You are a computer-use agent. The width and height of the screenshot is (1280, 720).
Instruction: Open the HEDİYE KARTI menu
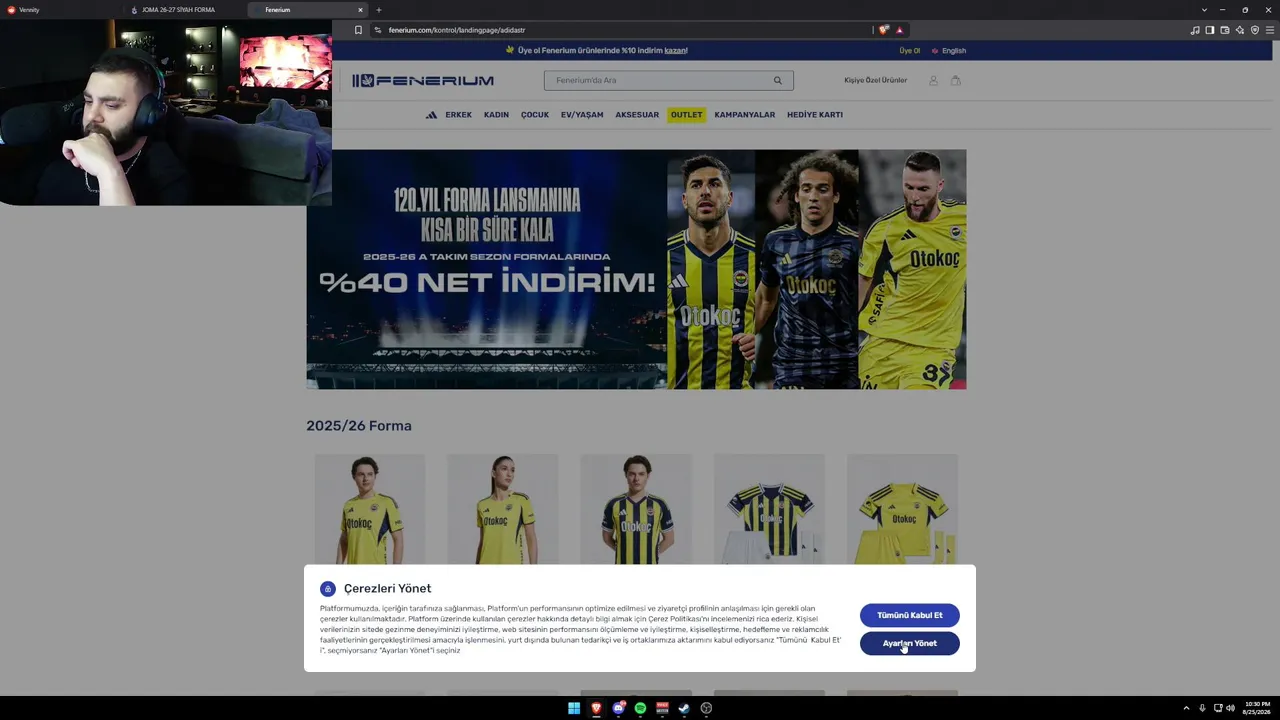[815, 115]
